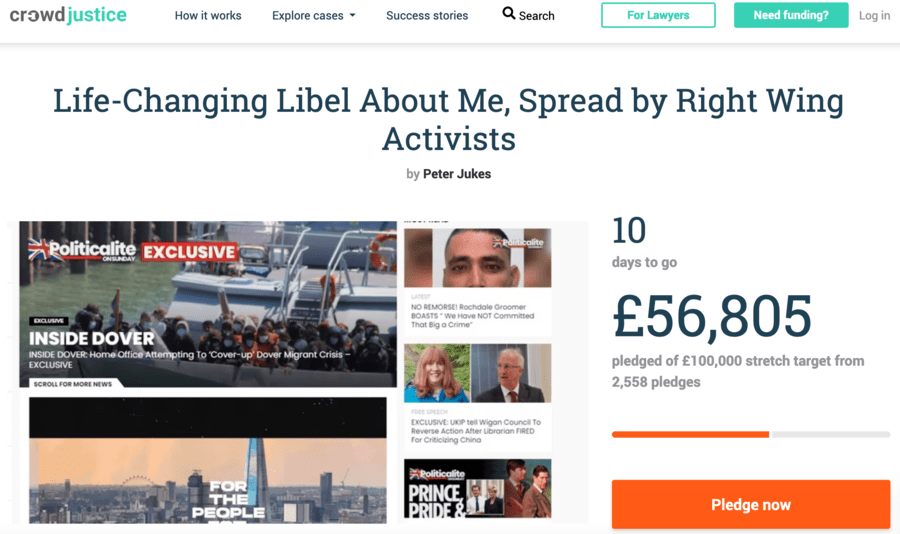
Task: Click the Pledge now button
Action: (x=751, y=504)
